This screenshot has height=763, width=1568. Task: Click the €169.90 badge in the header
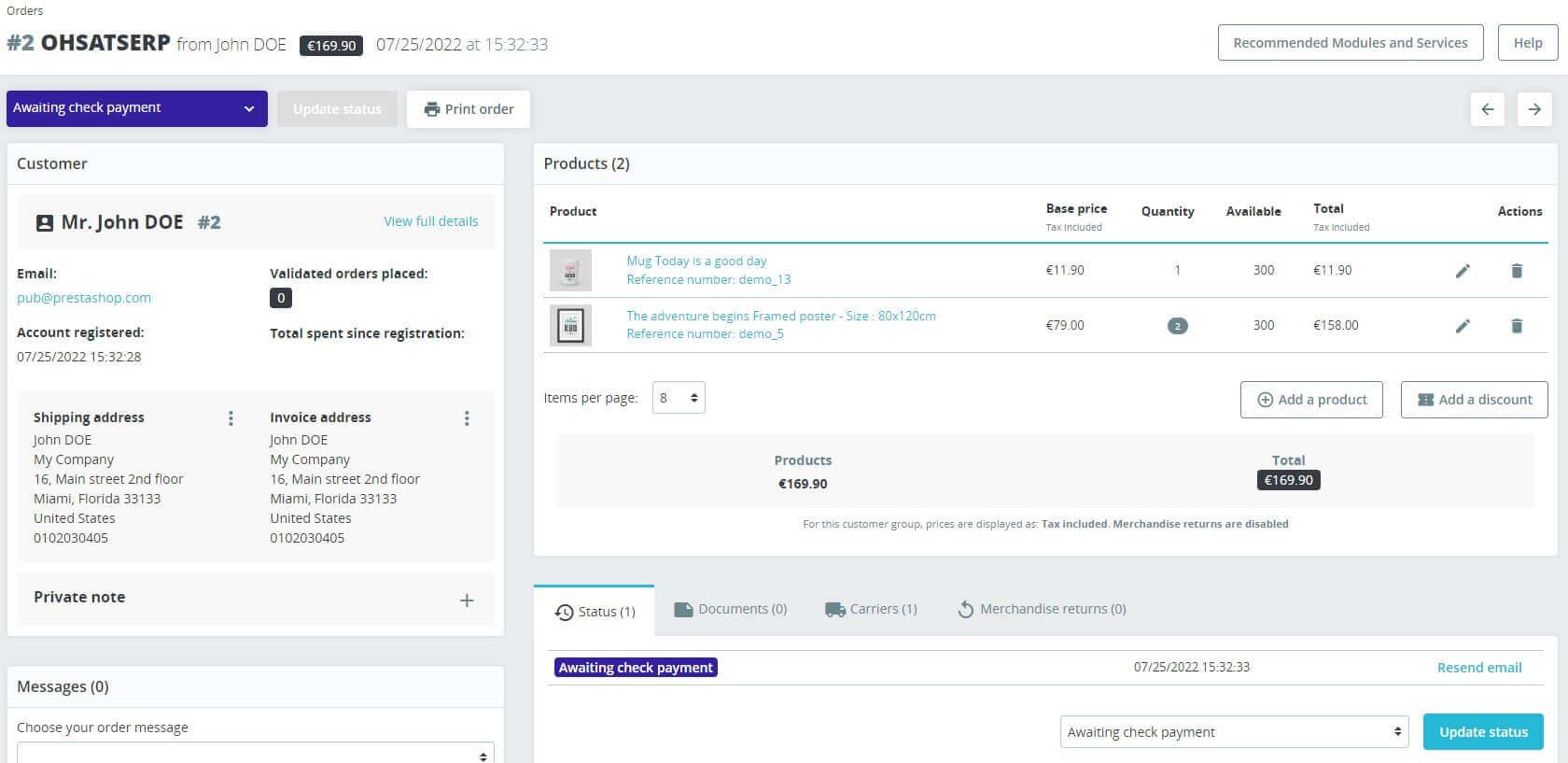[331, 46]
